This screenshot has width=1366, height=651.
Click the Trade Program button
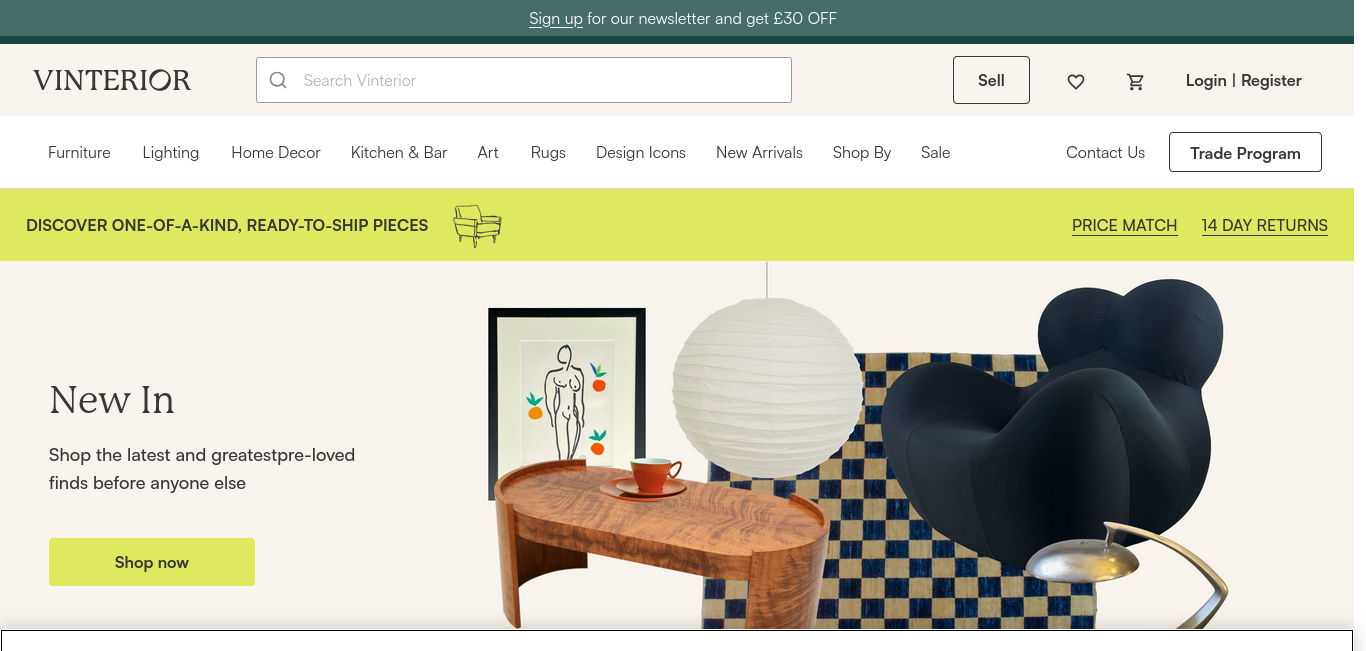coord(1245,152)
